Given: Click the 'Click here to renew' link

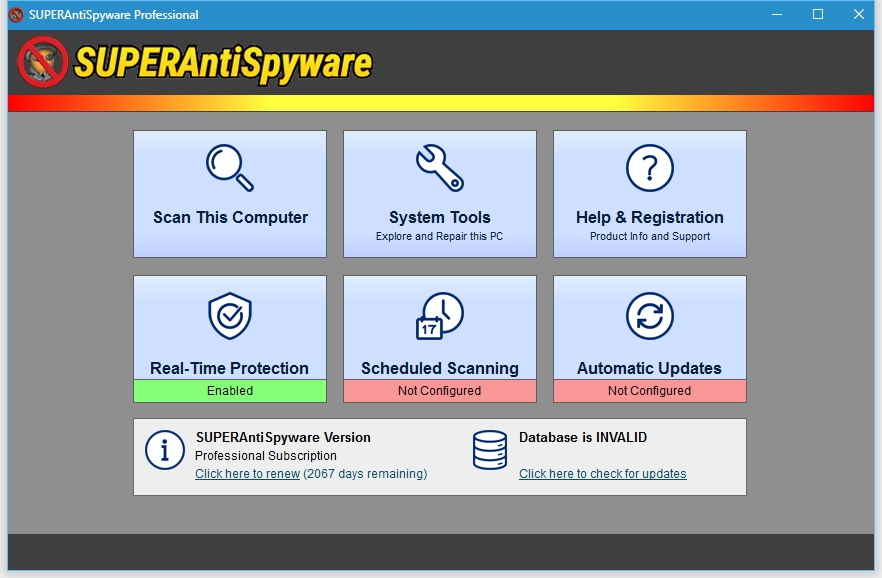Looking at the screenshot, I should (247, 474).
